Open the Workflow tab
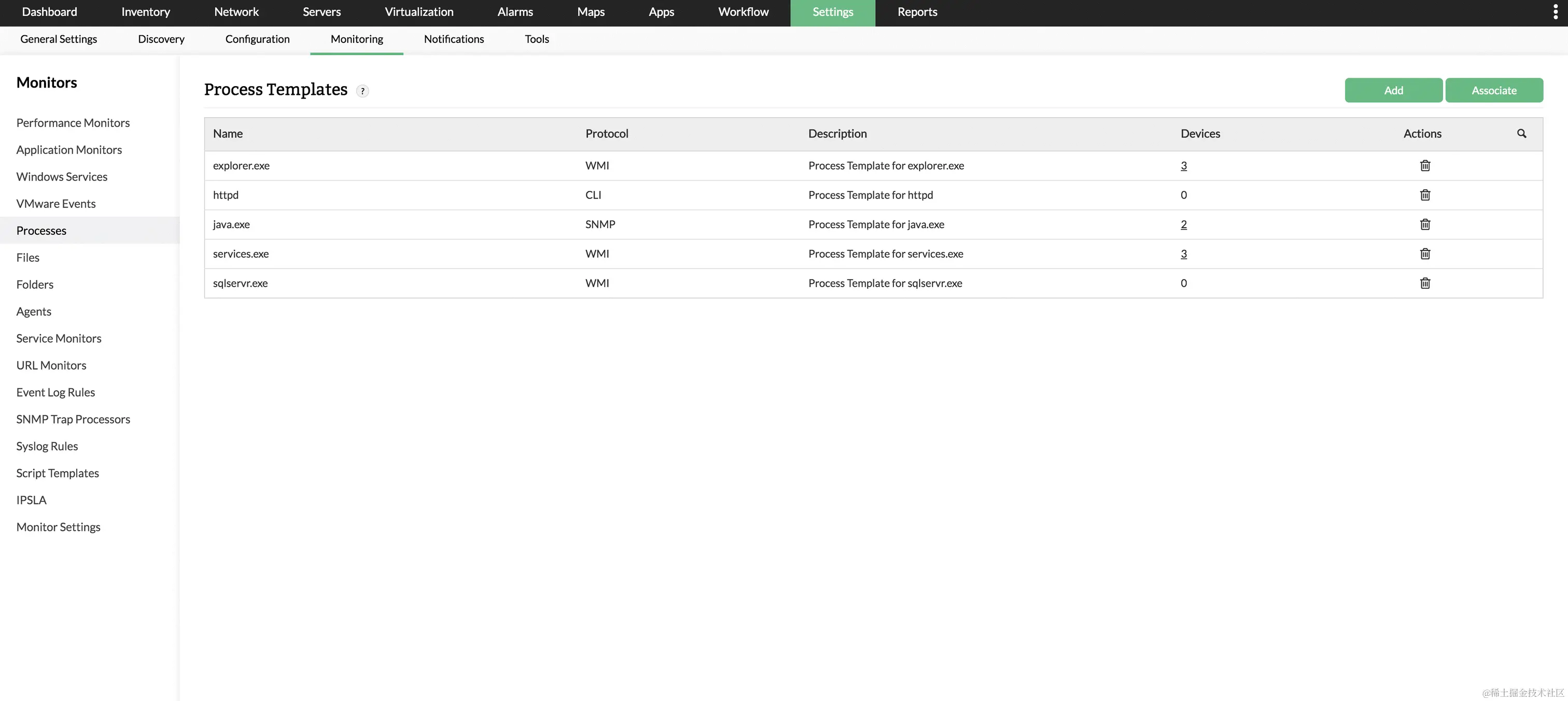The height and width of the screenshot is (701, 1568). (743, 12)
